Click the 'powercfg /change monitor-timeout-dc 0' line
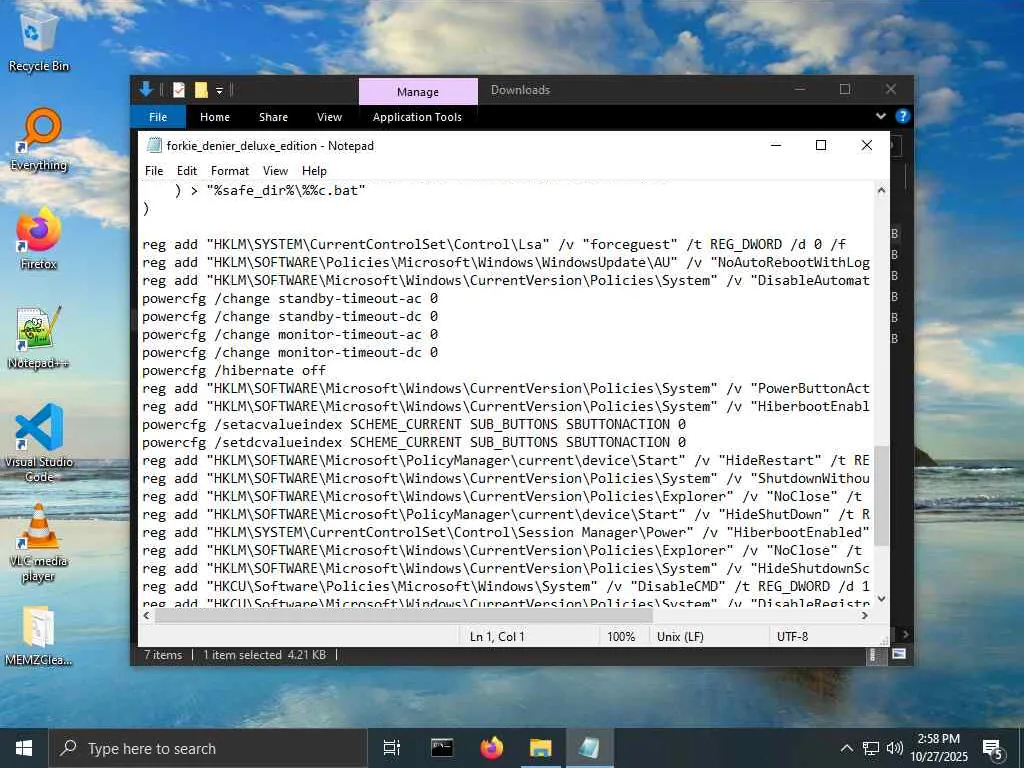The width and height of the screenshot is (1024, 768). click(x=290, y=353)
